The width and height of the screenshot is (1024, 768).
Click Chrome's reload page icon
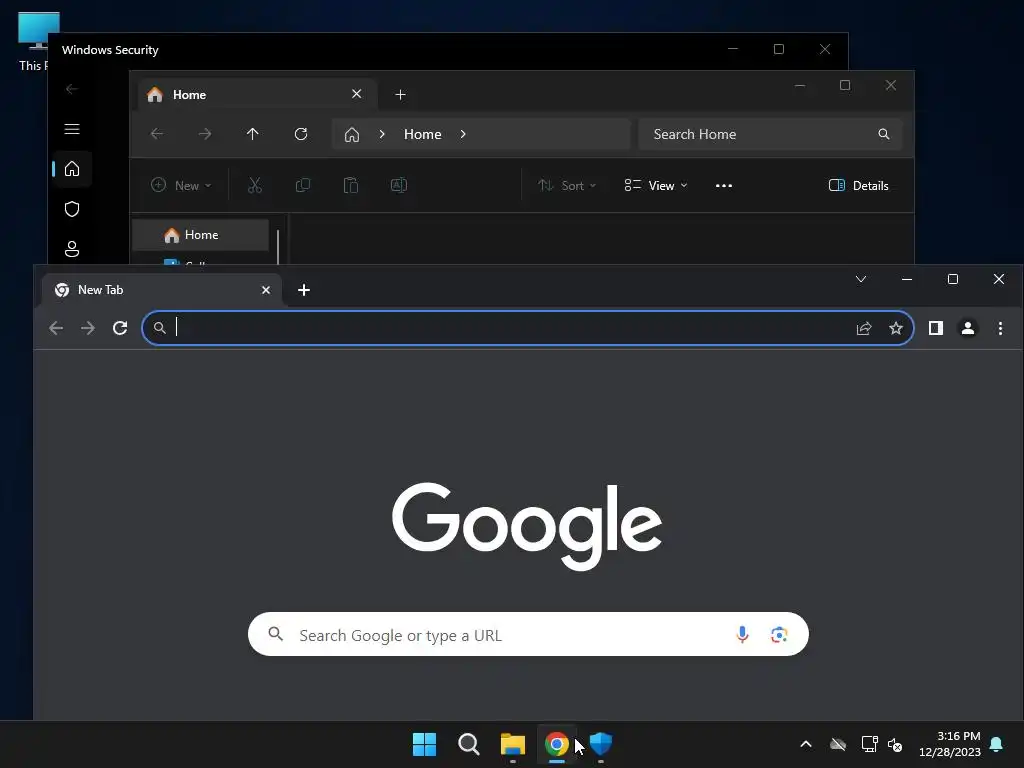click(120, 328)
